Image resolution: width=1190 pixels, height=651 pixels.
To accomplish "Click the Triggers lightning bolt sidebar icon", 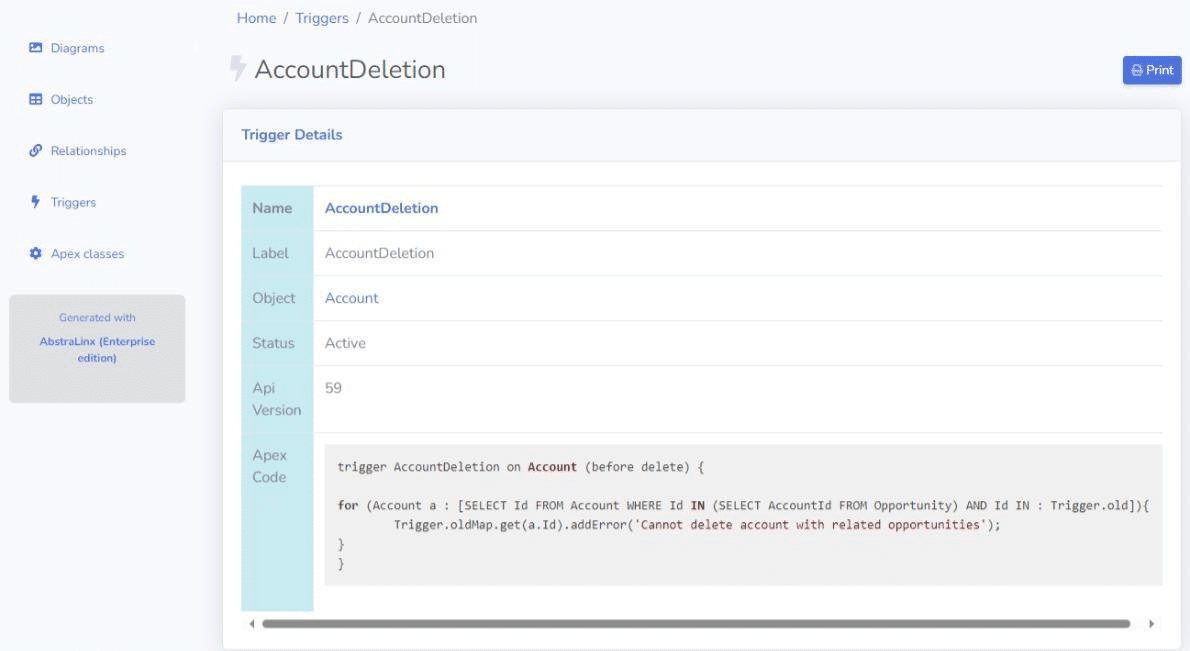I will (35, 202).
